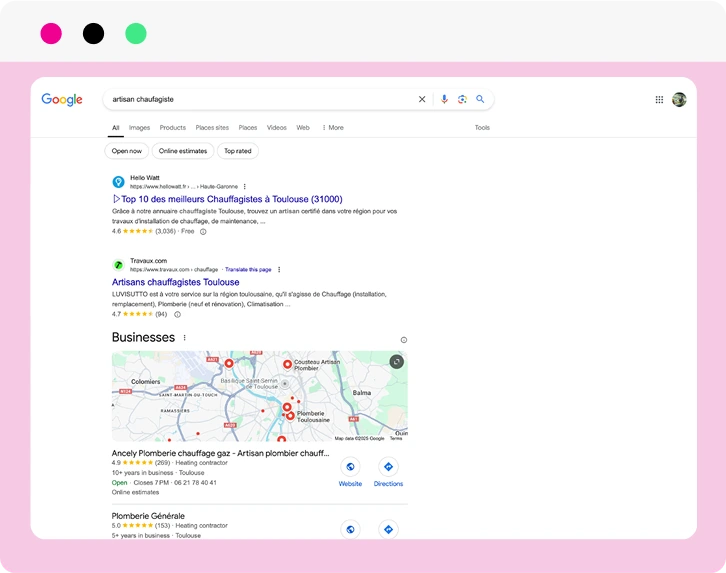Click Travaux.com URL breadcrumb
This screenshot has width=726, height=573.
tap(174, 269)
